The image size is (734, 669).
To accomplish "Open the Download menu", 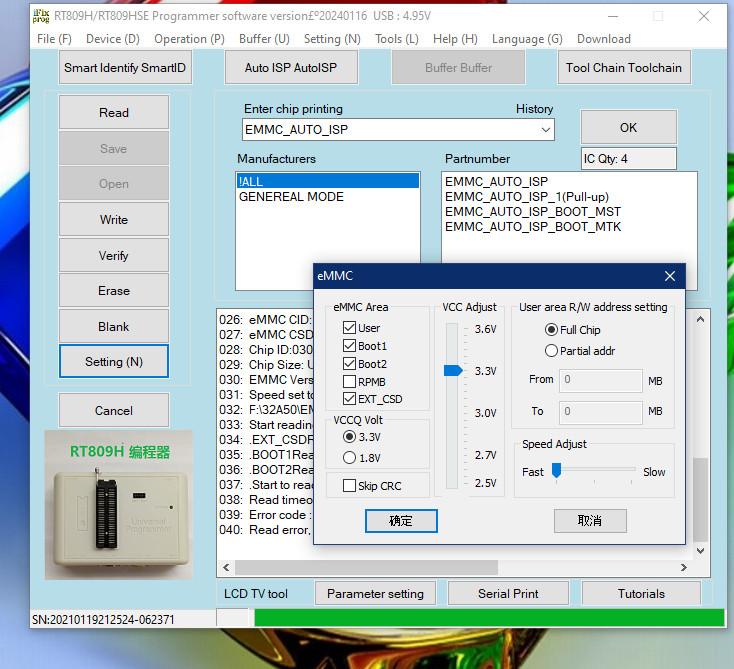I will click(603, 39).
